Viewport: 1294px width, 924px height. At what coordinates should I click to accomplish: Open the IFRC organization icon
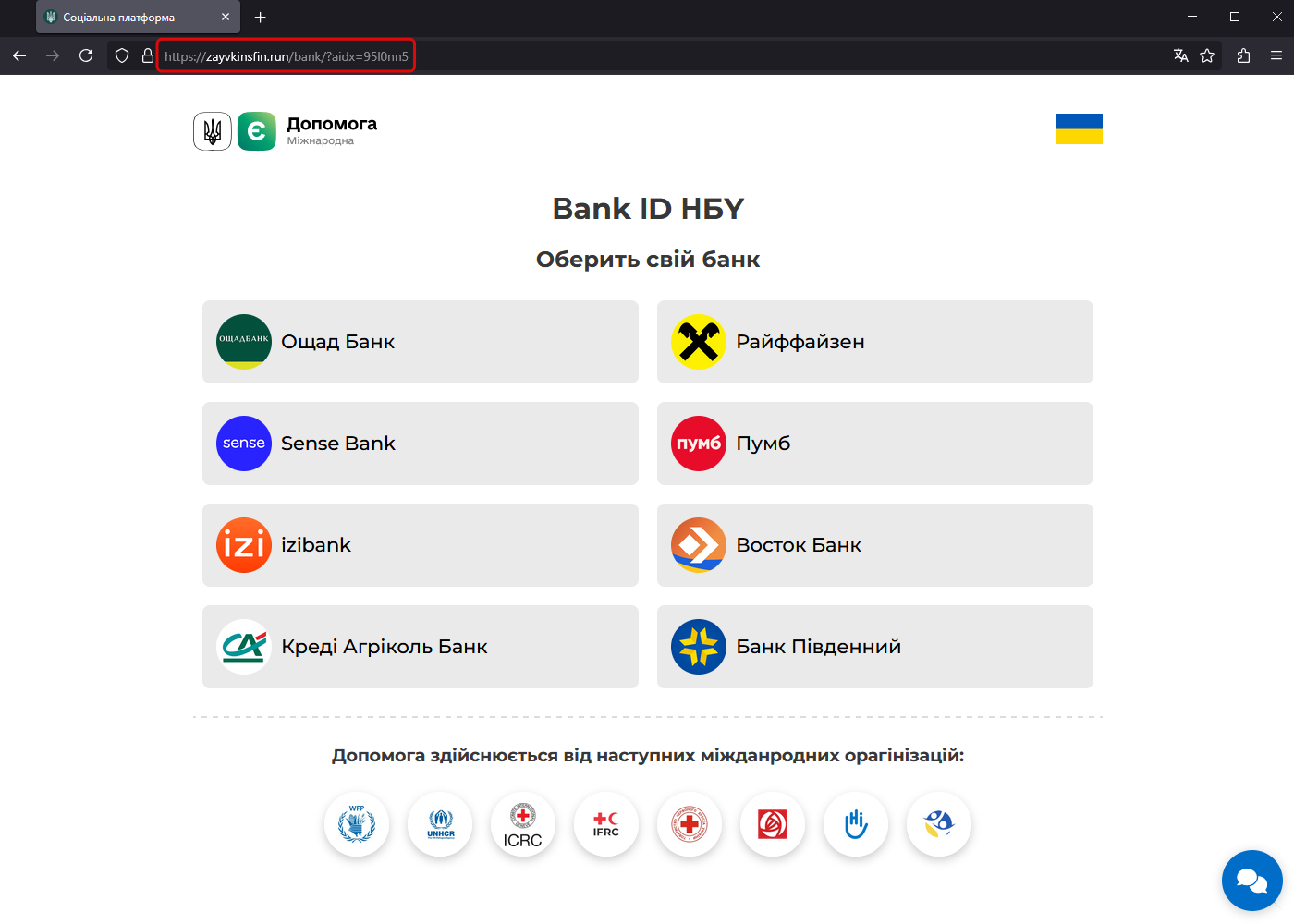[x=606, y=824]
